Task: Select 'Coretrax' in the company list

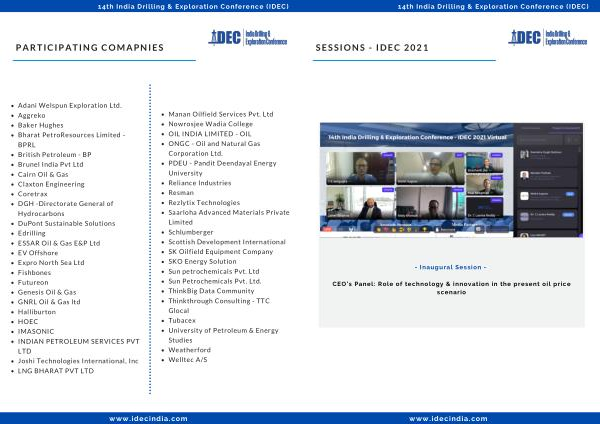Action: [x=33, y=194]
